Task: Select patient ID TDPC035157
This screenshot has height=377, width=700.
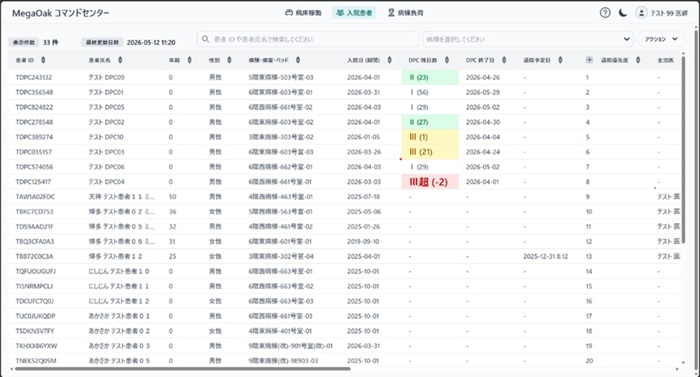Action: tap(33, 152)
